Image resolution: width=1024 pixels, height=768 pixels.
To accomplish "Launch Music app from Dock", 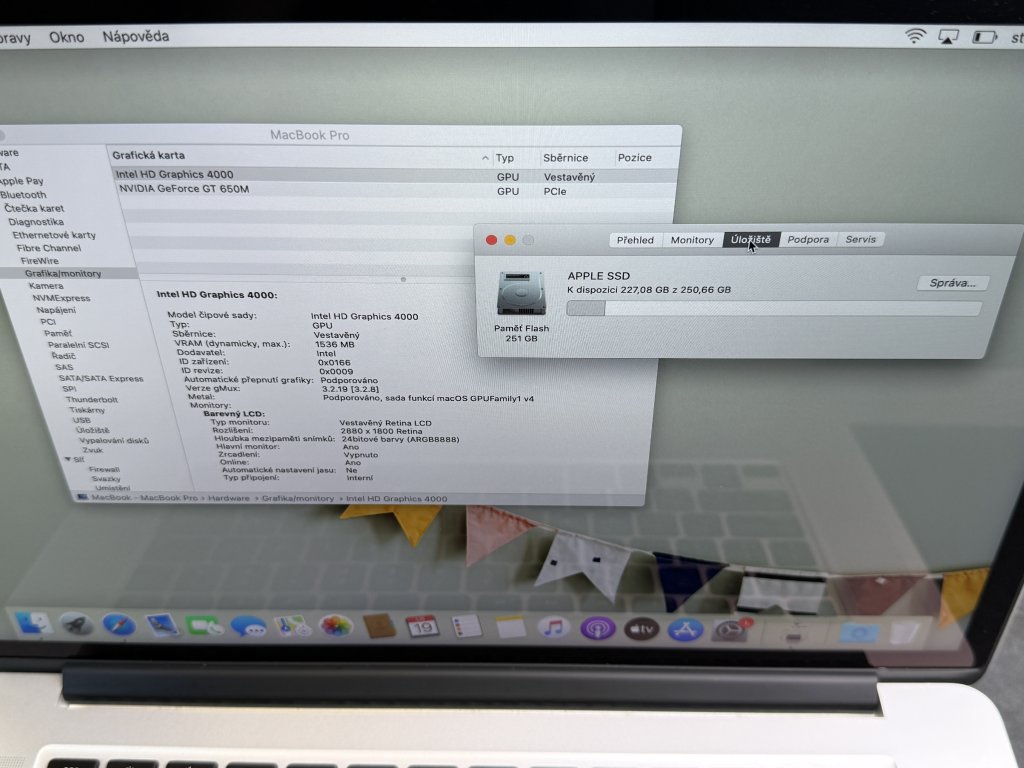I will click(x=554, y=628).
